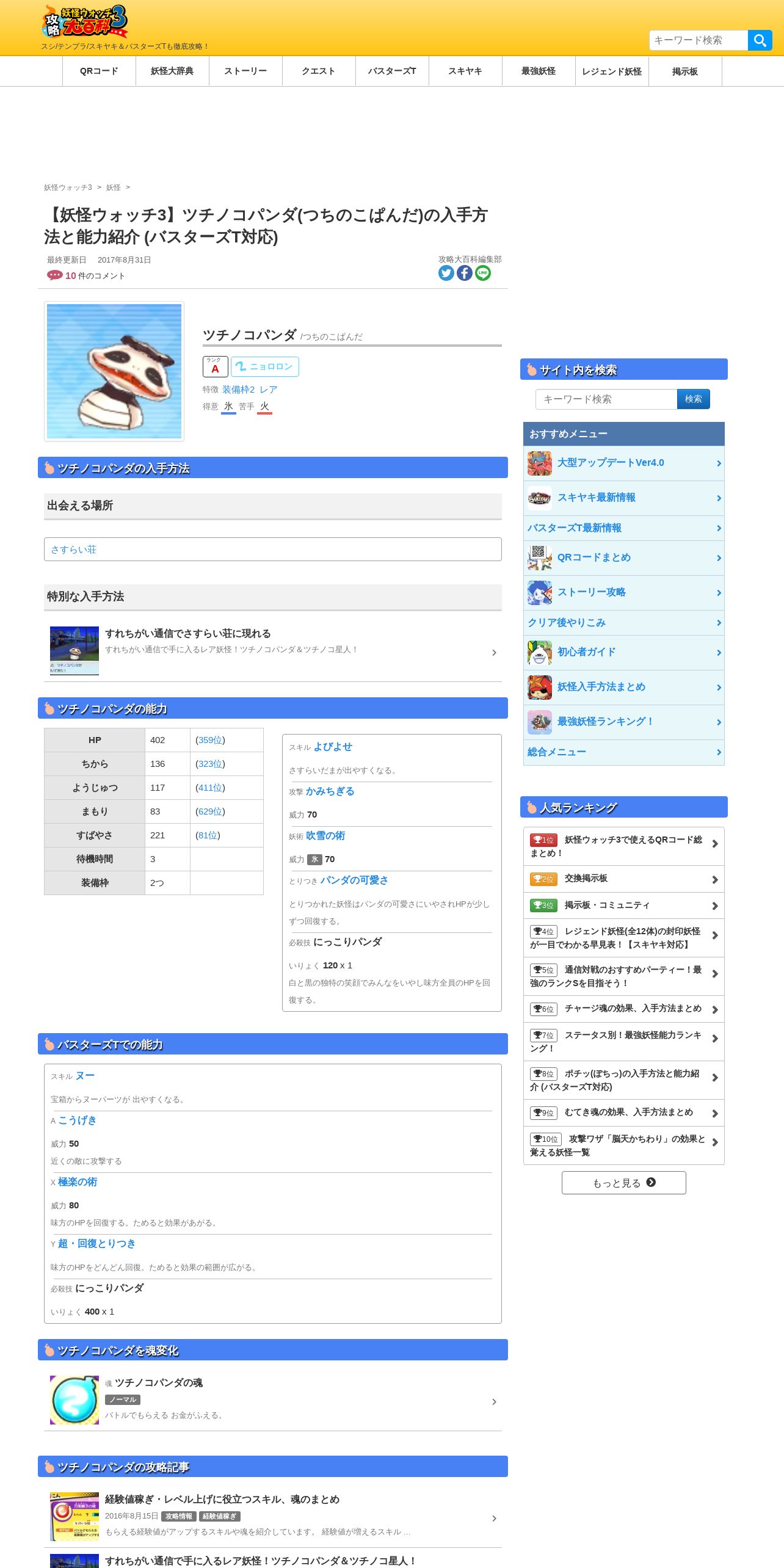The width and height of the screenshot is (784, 1568).
Task: Click the もっと見る button
Action: click(x=624, y=1183)
